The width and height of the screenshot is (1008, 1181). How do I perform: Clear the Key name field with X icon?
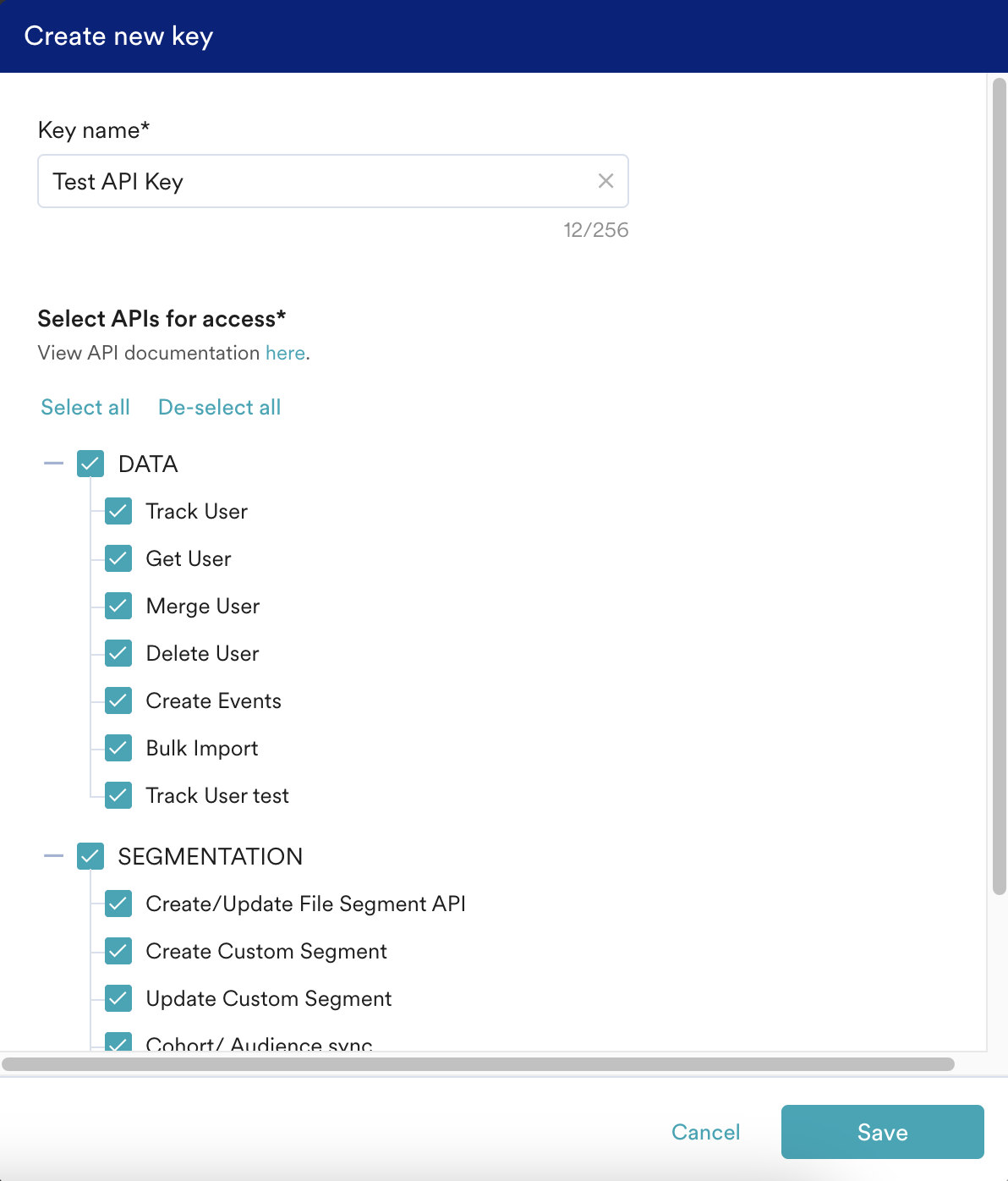click(x=605, y=181)
